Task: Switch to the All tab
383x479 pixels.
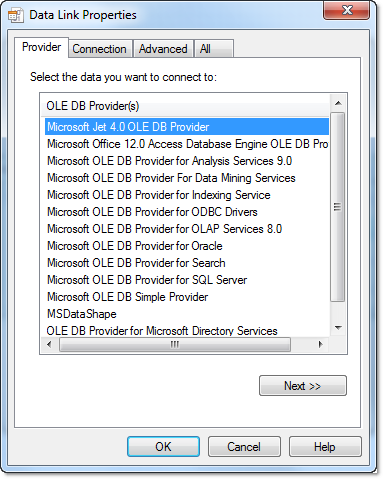Action: pos(214,49)
